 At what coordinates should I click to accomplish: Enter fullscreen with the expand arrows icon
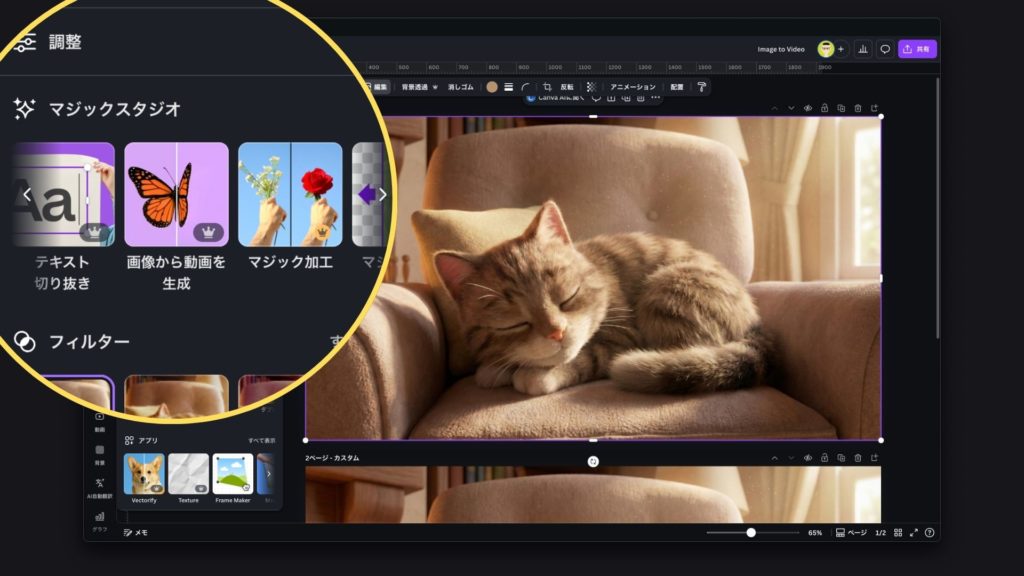pyautogui.click(x=913, y=533)
